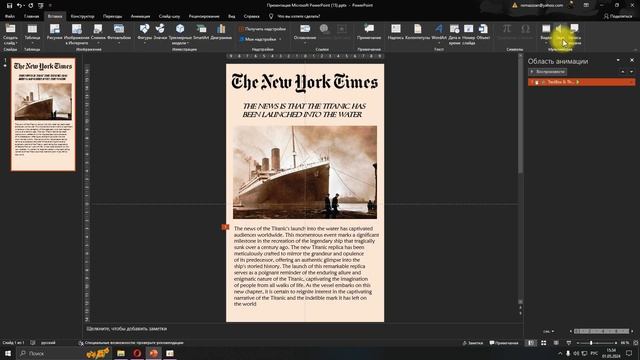The width and height of the screenshot is (640, 360).
Task: Click the Share (Поделиться) button
Action: pyautogui.click(x=618, y=16)
